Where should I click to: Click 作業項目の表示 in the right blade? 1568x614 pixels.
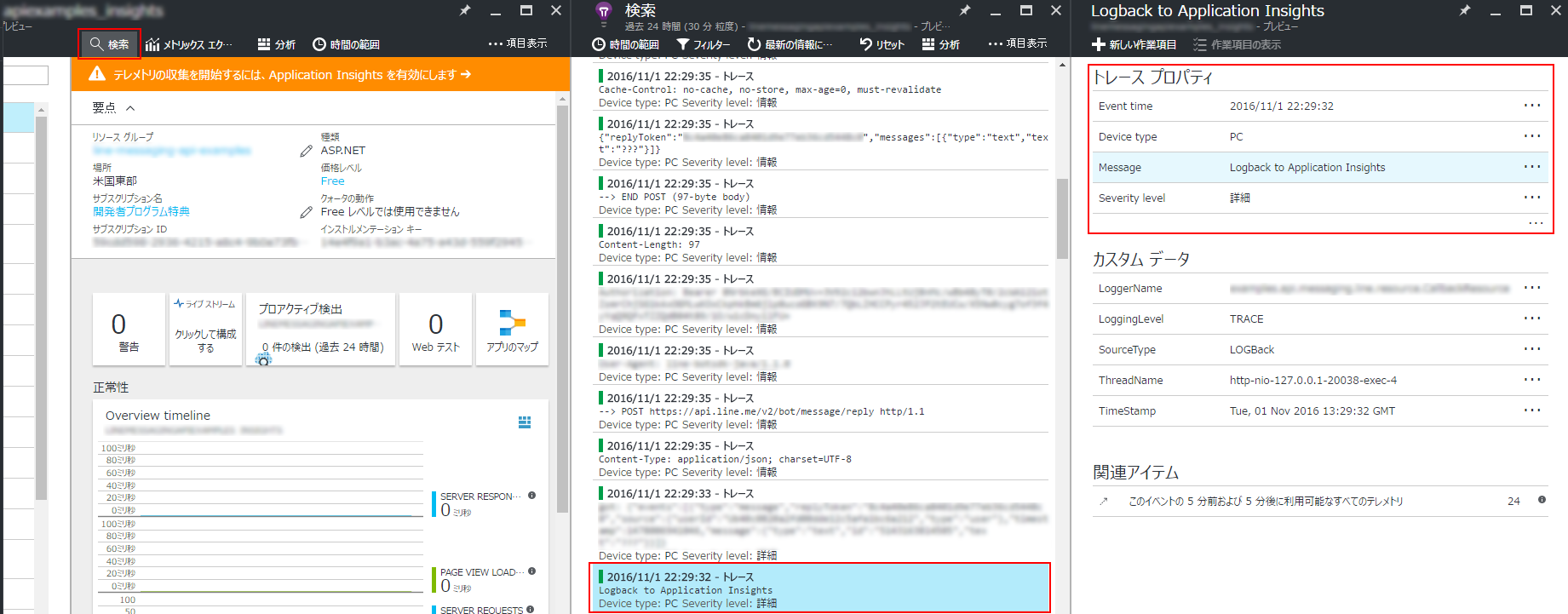1237,44
